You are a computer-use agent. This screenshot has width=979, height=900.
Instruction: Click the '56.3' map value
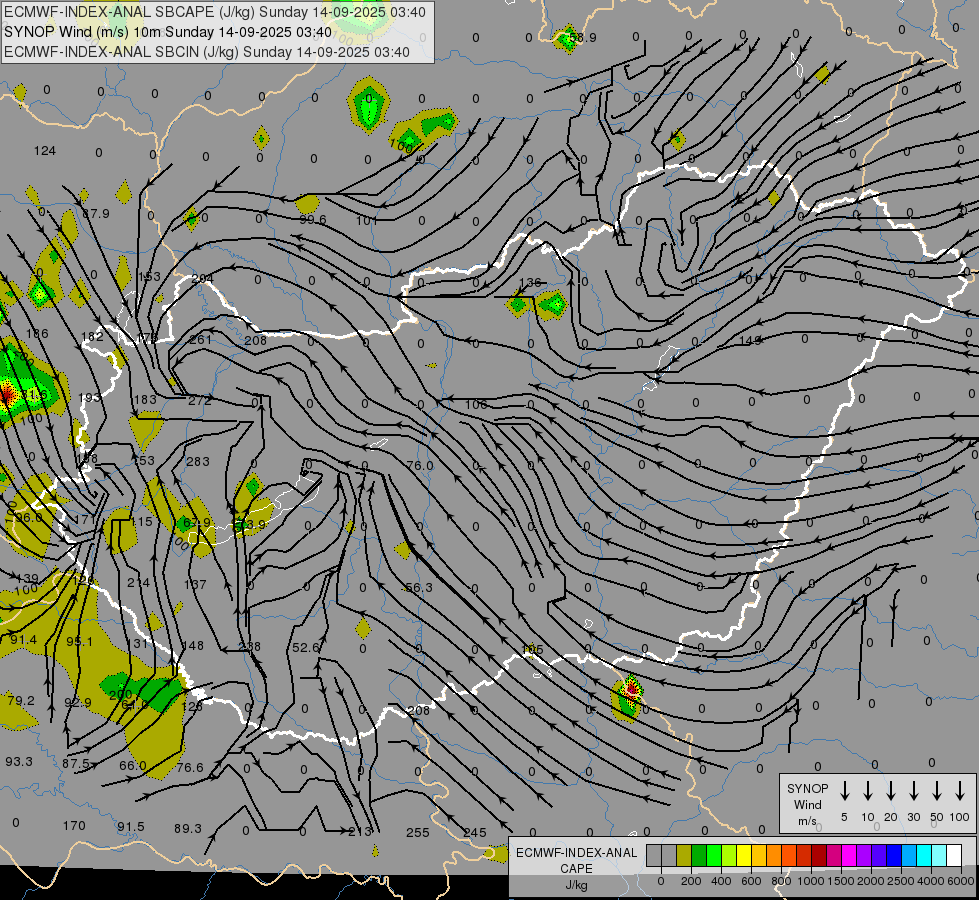point(418,587)
